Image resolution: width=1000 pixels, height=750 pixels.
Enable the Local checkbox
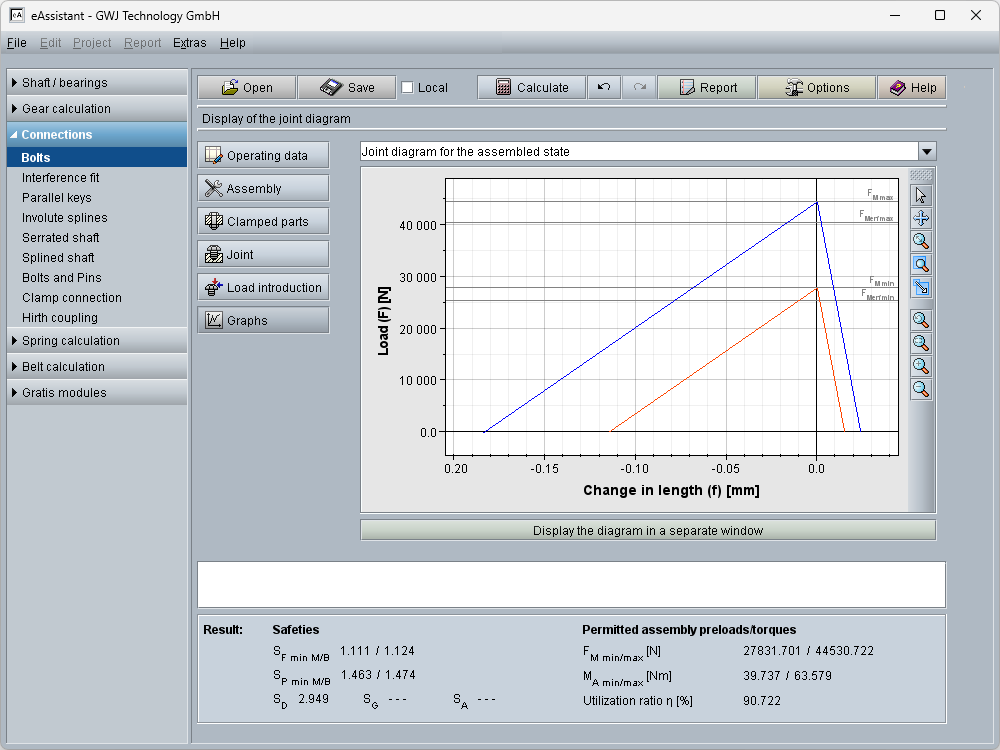click(407, 88)
